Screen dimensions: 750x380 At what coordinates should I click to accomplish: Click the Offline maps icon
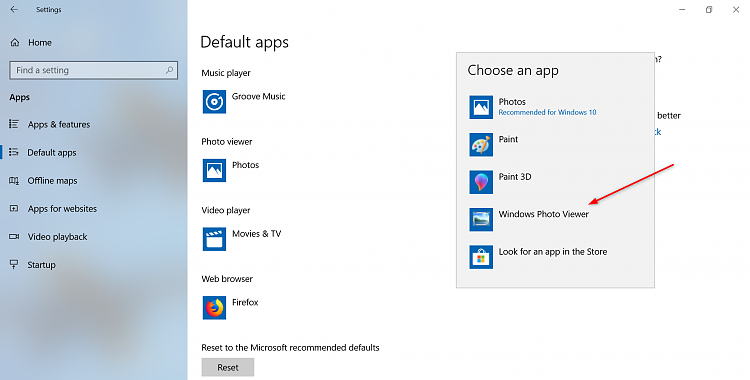pyautogui.click(x=14, y=180)
